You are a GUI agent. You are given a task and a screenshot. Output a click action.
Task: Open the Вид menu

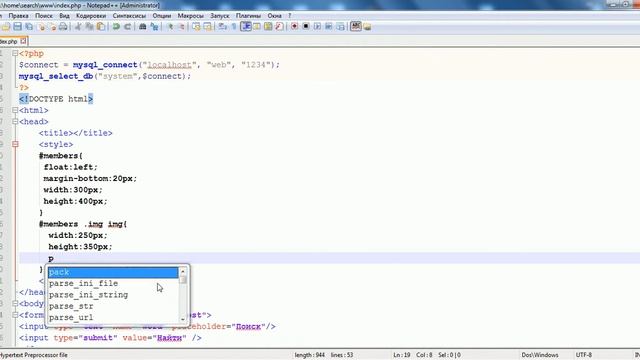64,16
